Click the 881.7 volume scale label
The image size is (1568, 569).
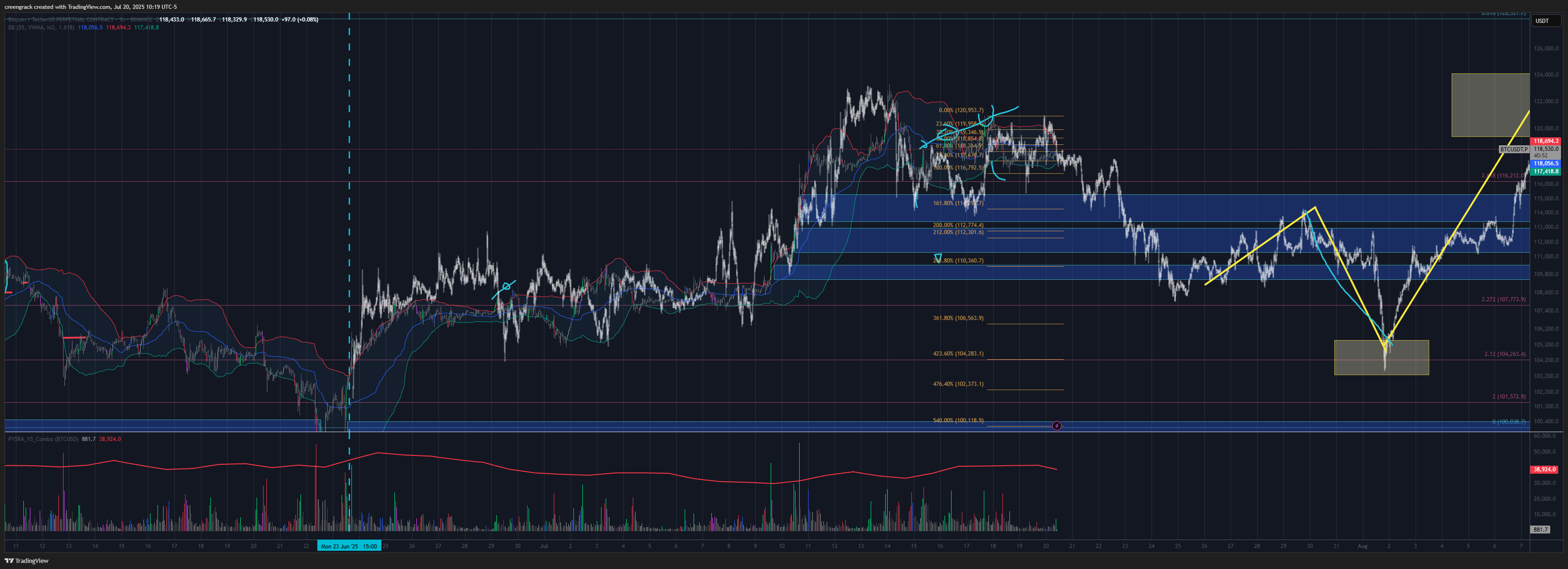tap(1540, 529)
